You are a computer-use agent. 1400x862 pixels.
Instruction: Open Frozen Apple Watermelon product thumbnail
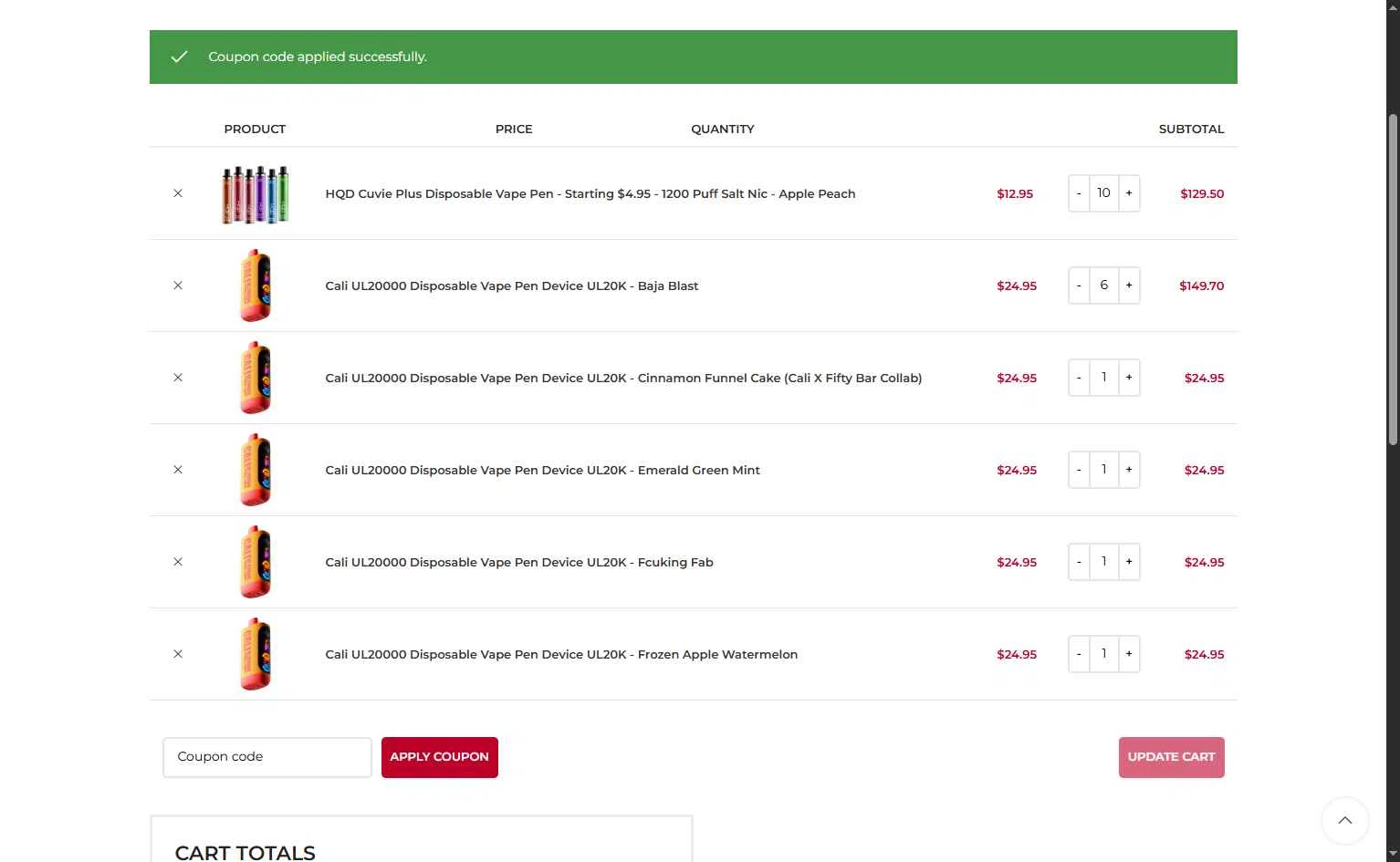[256, 654]
